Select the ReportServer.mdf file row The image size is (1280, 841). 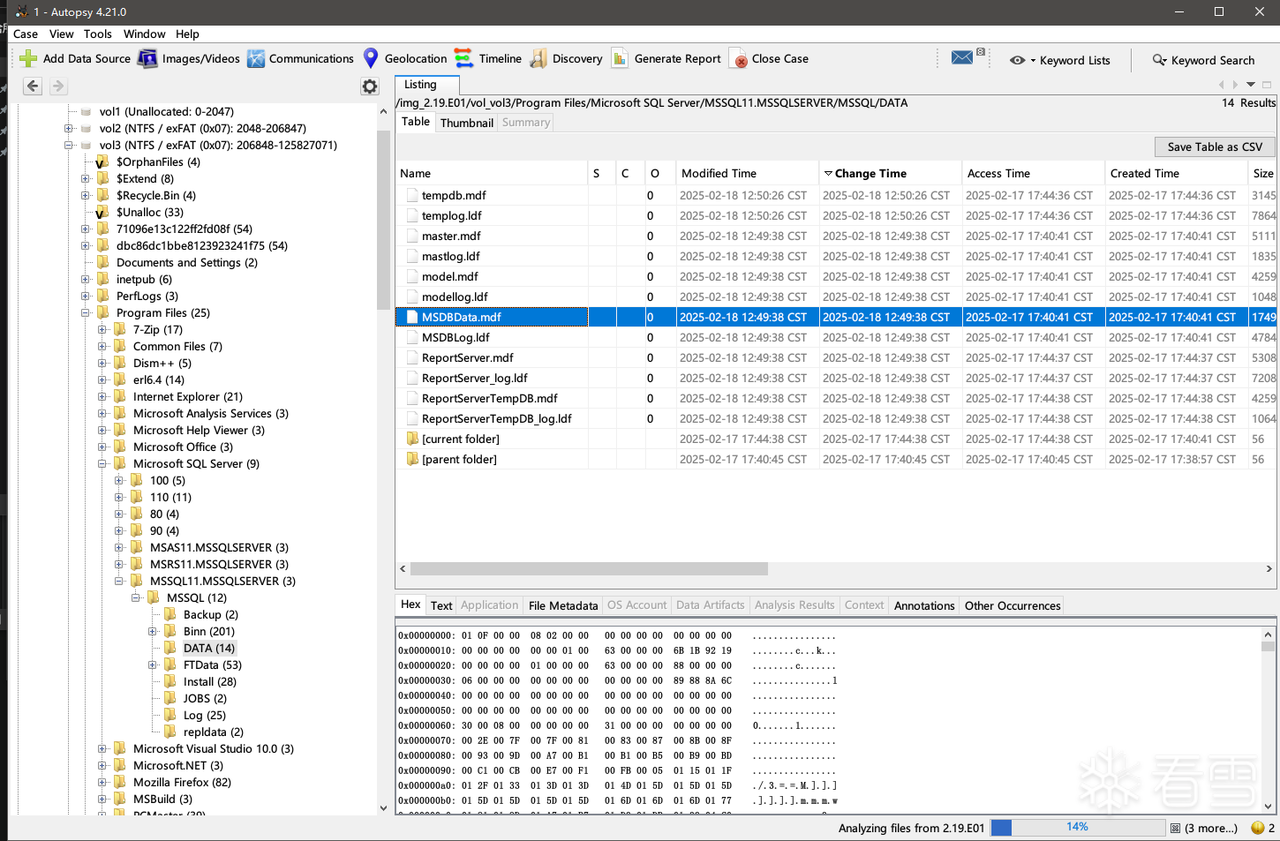click(835, 358)
